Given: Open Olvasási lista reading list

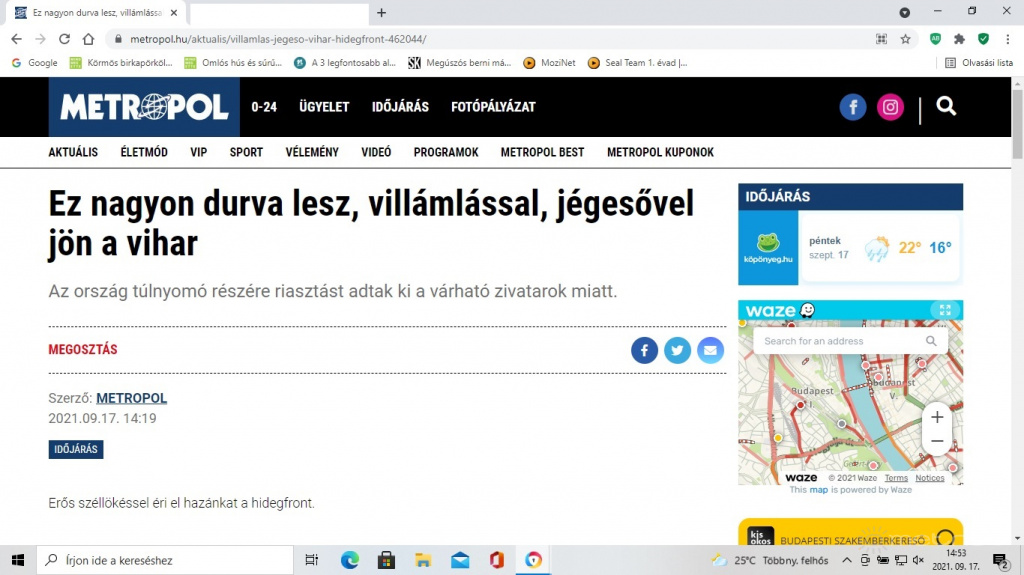Looking at the screenshot, I should 979,62.
